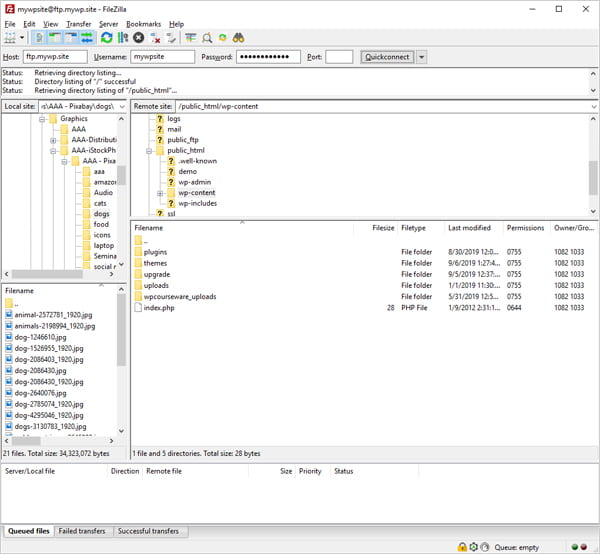Toggle processing of the transfer queue
The width and height of the screenshot is (600, 554).
(122, 37)
